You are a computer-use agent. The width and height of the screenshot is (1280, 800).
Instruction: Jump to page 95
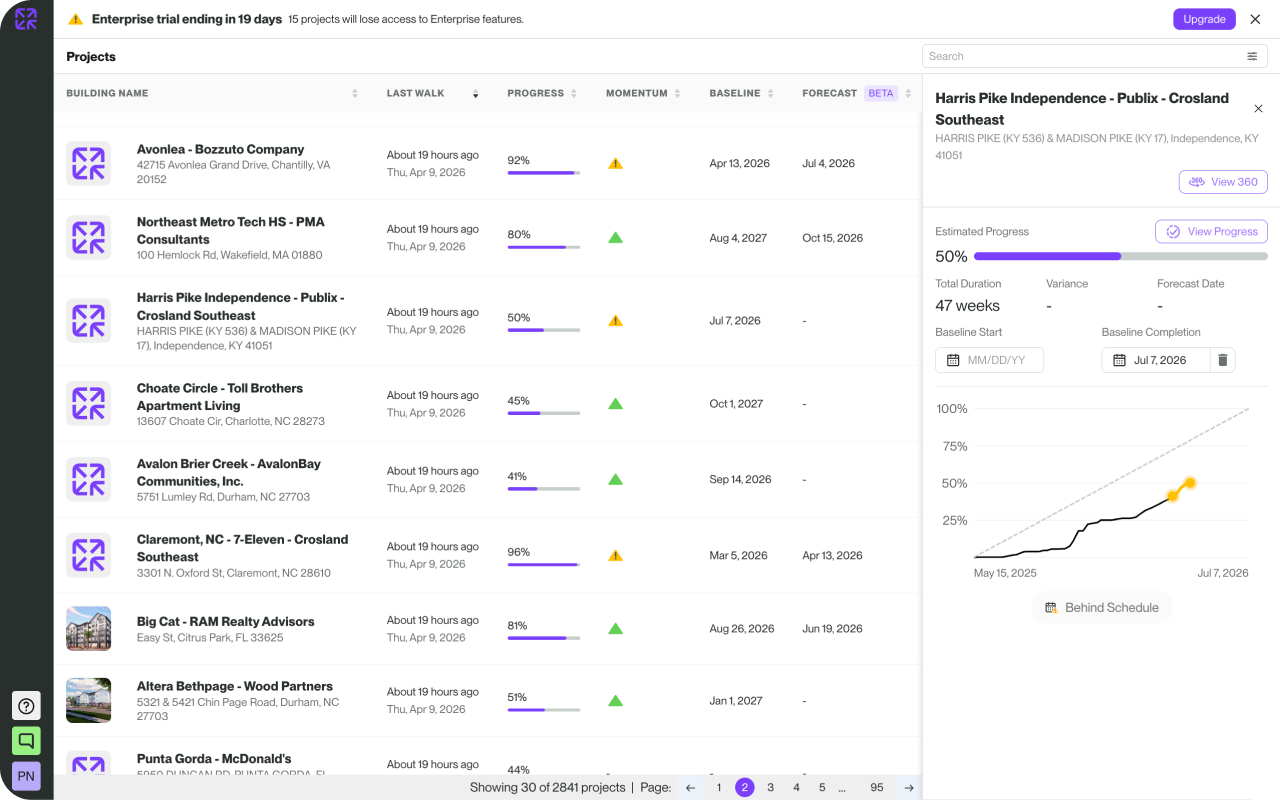click(x=877, y=788)
